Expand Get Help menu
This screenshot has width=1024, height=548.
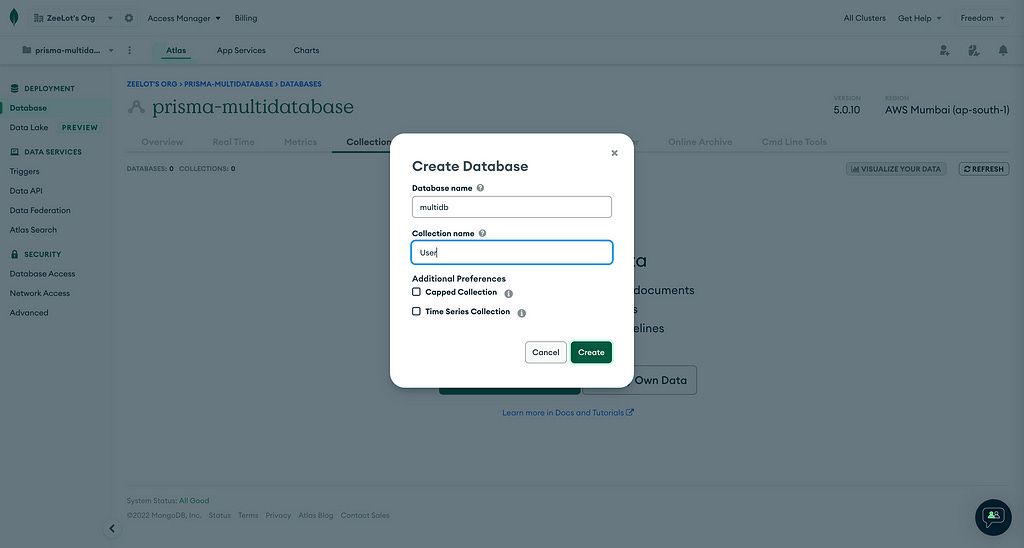click(920, 18)
